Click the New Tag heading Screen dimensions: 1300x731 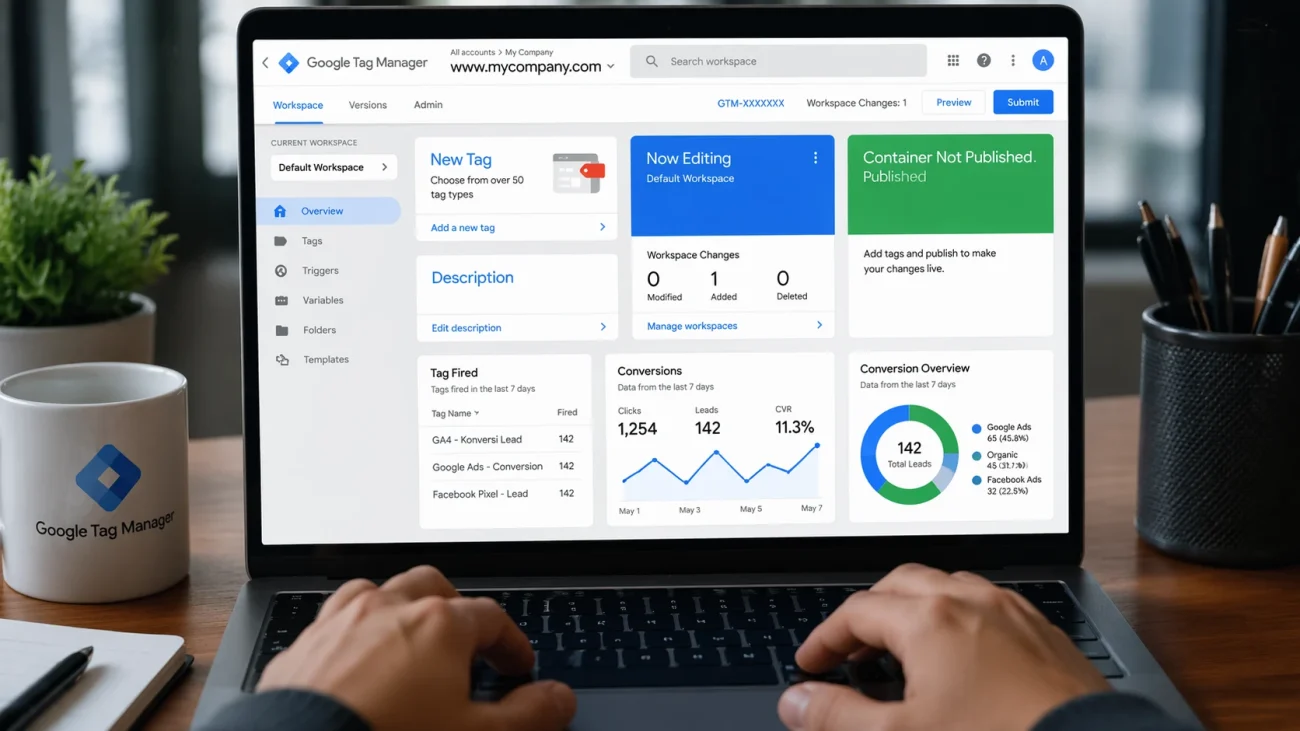[461, 160]
